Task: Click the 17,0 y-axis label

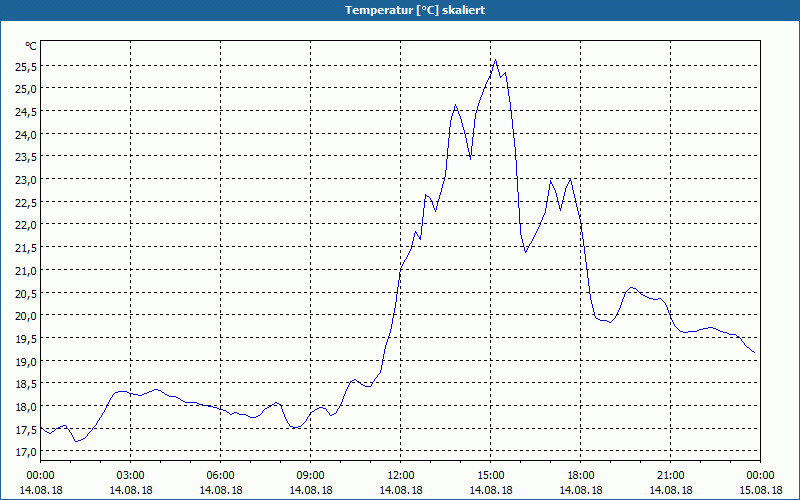Action: (26, 452)
